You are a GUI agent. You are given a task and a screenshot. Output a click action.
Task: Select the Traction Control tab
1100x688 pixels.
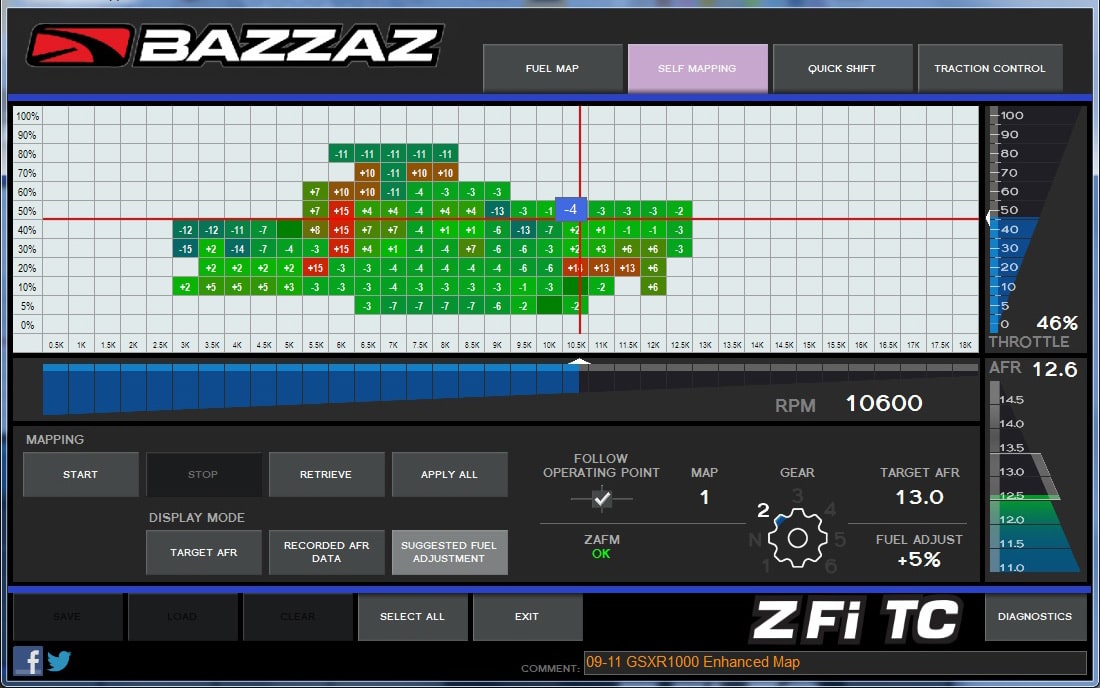click(990, 68)
